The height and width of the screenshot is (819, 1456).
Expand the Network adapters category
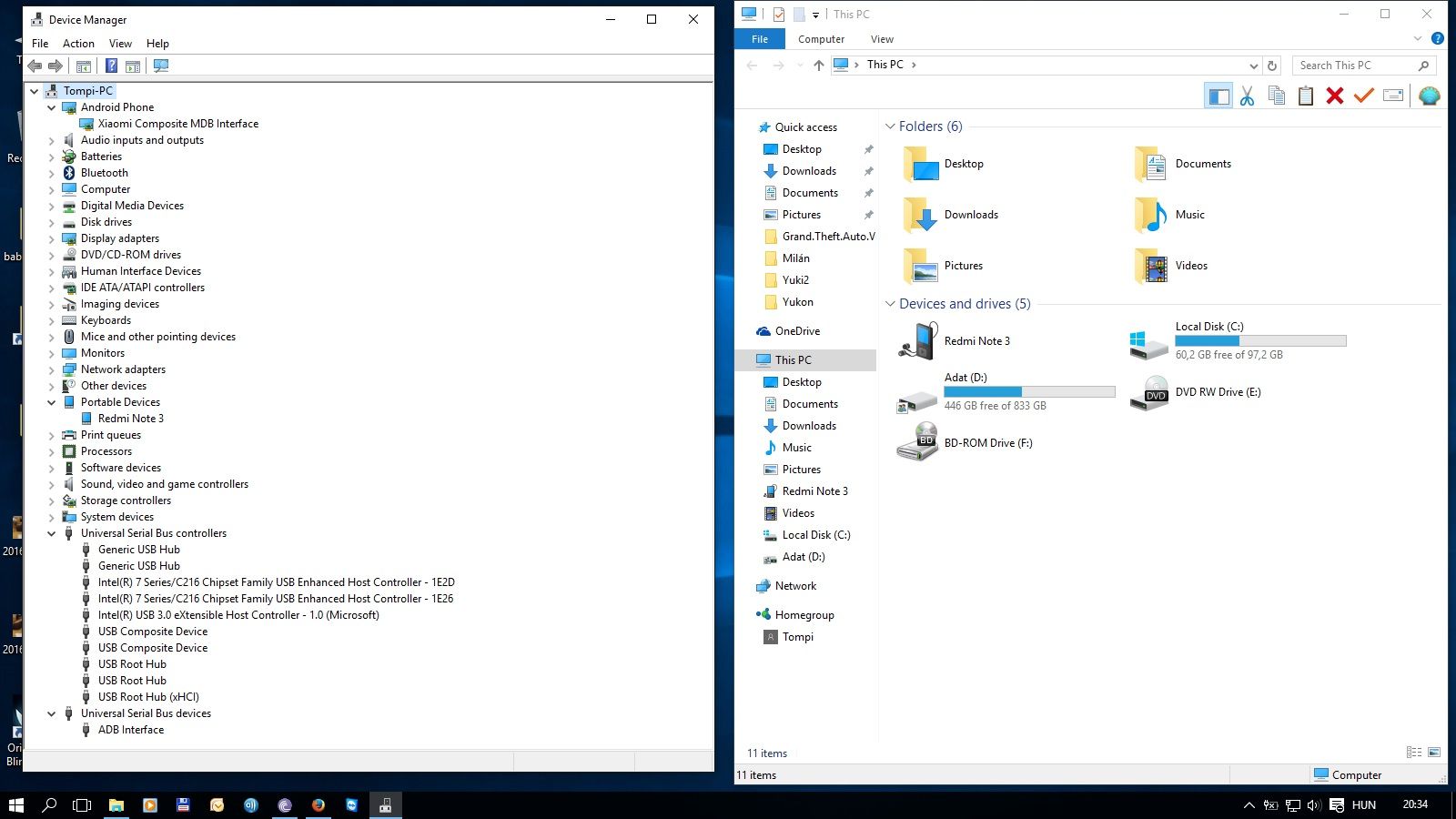[x=51, y=369]
